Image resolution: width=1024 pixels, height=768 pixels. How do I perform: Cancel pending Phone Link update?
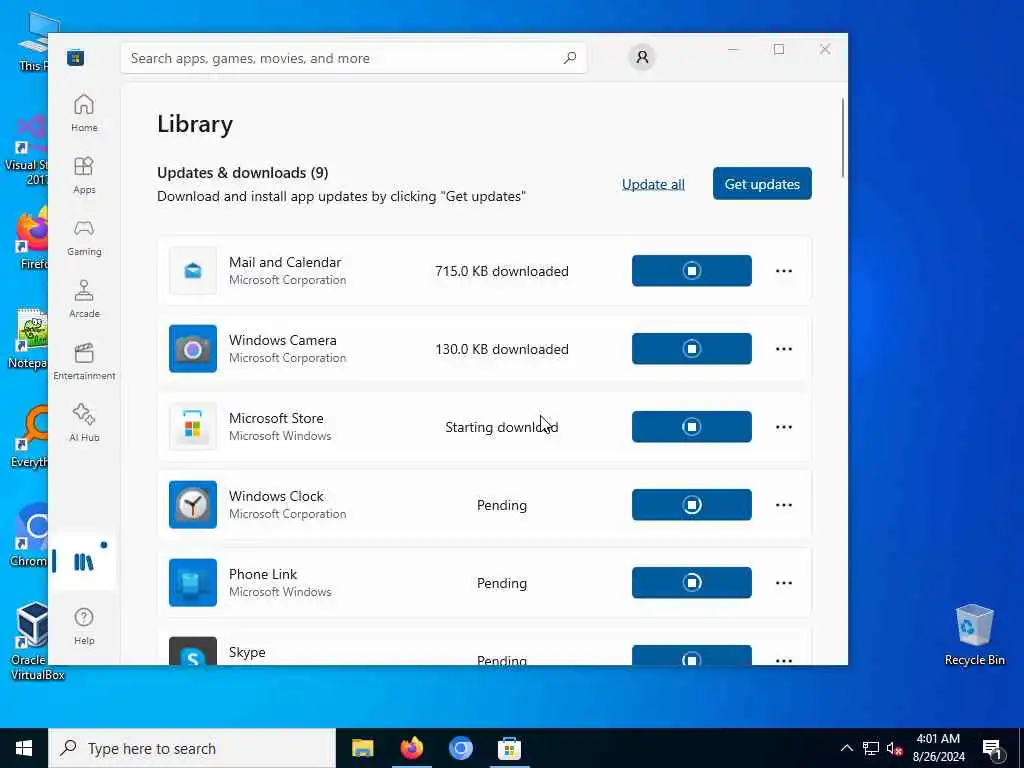692,583
